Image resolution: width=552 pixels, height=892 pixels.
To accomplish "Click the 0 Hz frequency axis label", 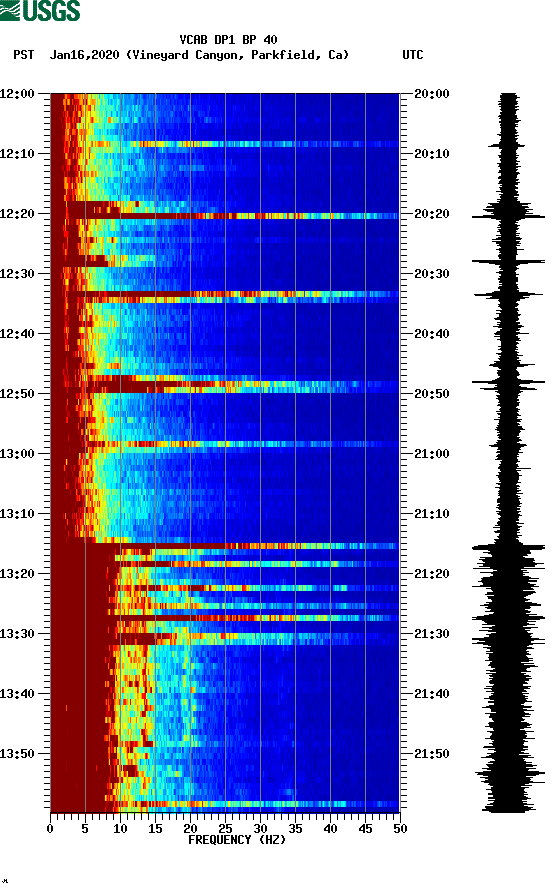I will point(50,829).
